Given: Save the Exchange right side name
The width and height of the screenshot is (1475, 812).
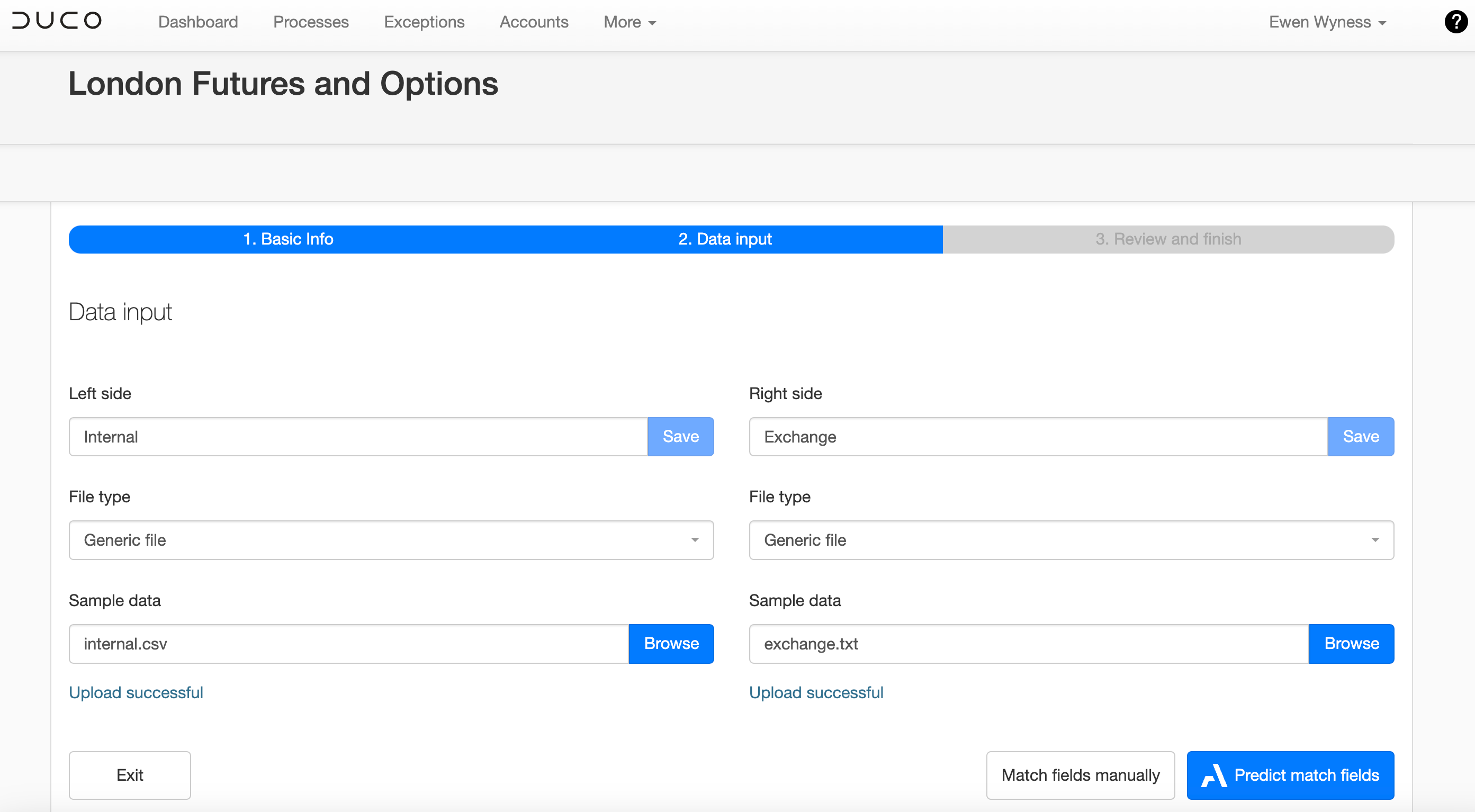Looking at the screenshot, I should pyautogui.click(x=1361, y=436).
